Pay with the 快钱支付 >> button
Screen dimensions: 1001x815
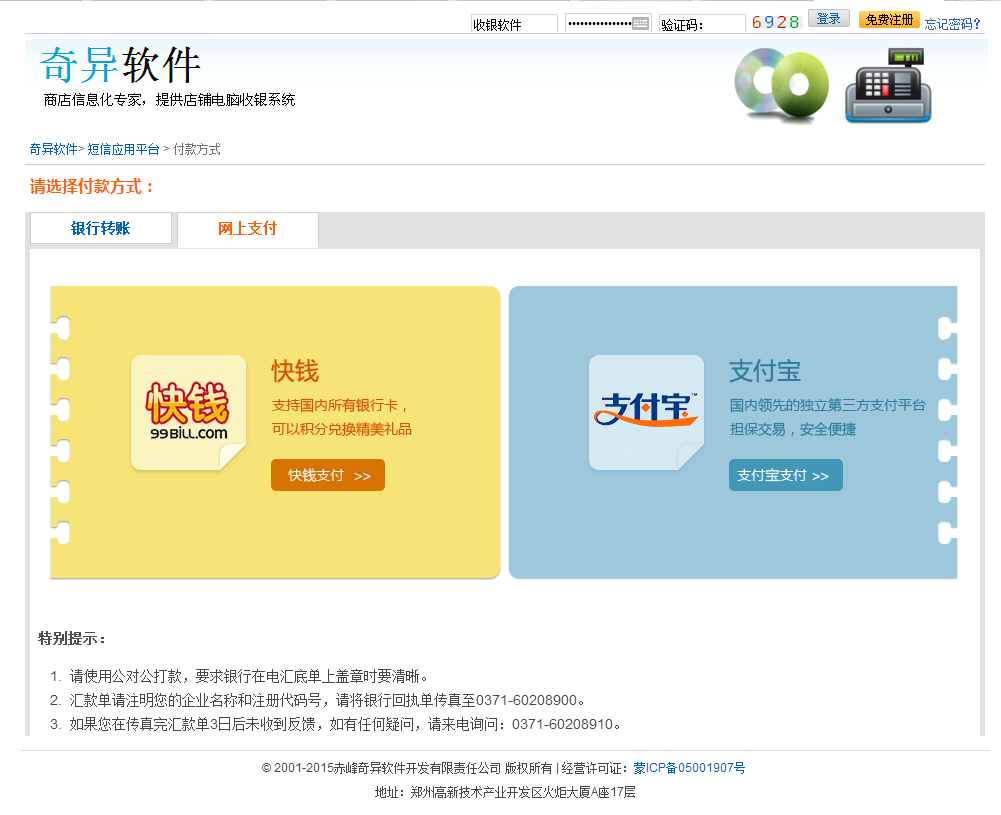[x=328, y=475]
